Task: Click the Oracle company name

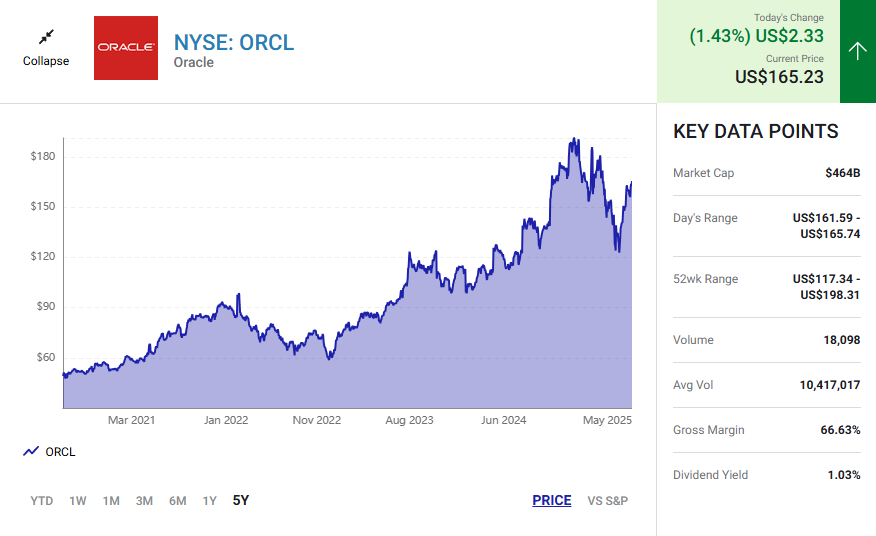Action: (x=193, y=63)
